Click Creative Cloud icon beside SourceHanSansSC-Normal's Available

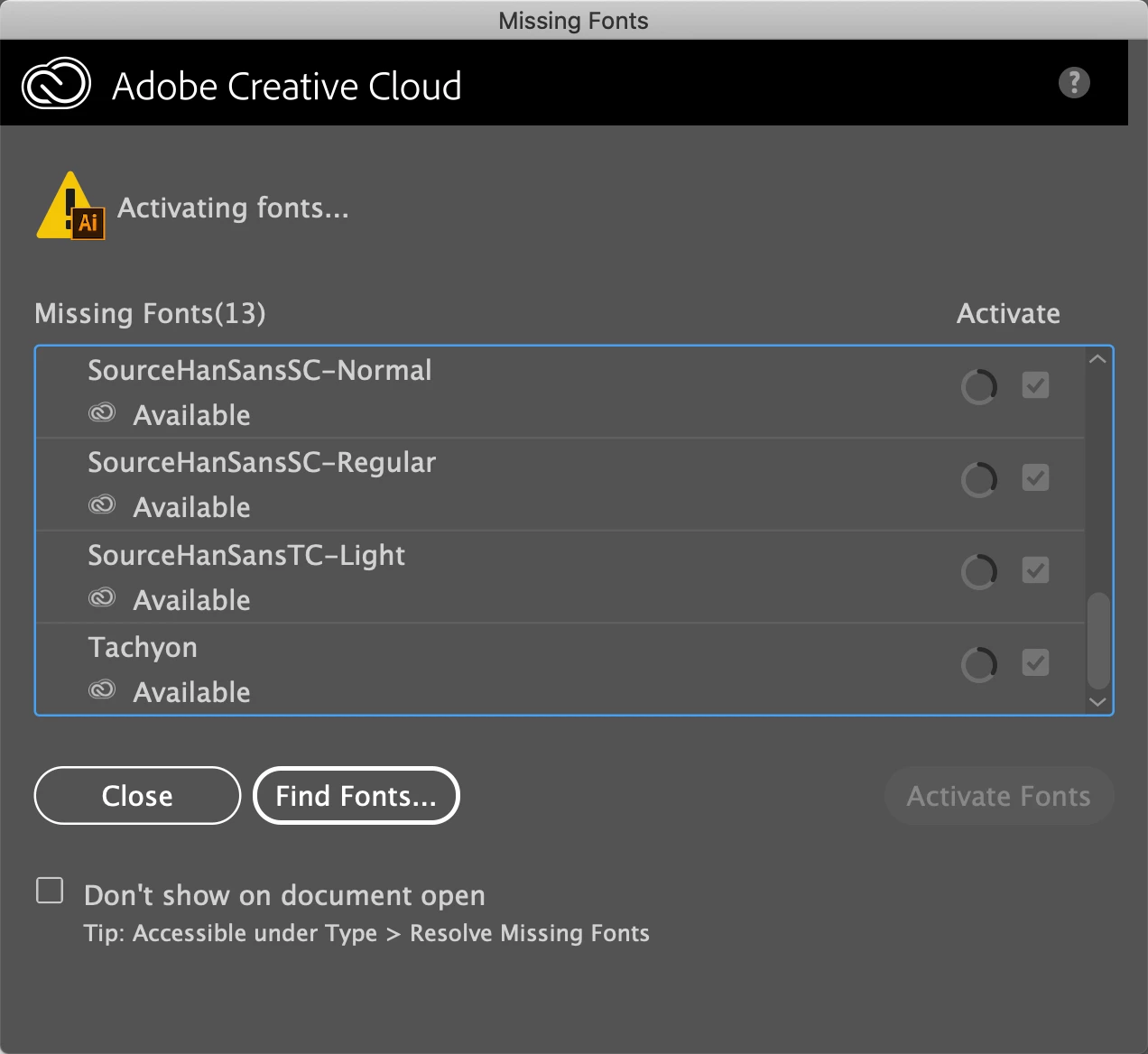pos(102,412)
